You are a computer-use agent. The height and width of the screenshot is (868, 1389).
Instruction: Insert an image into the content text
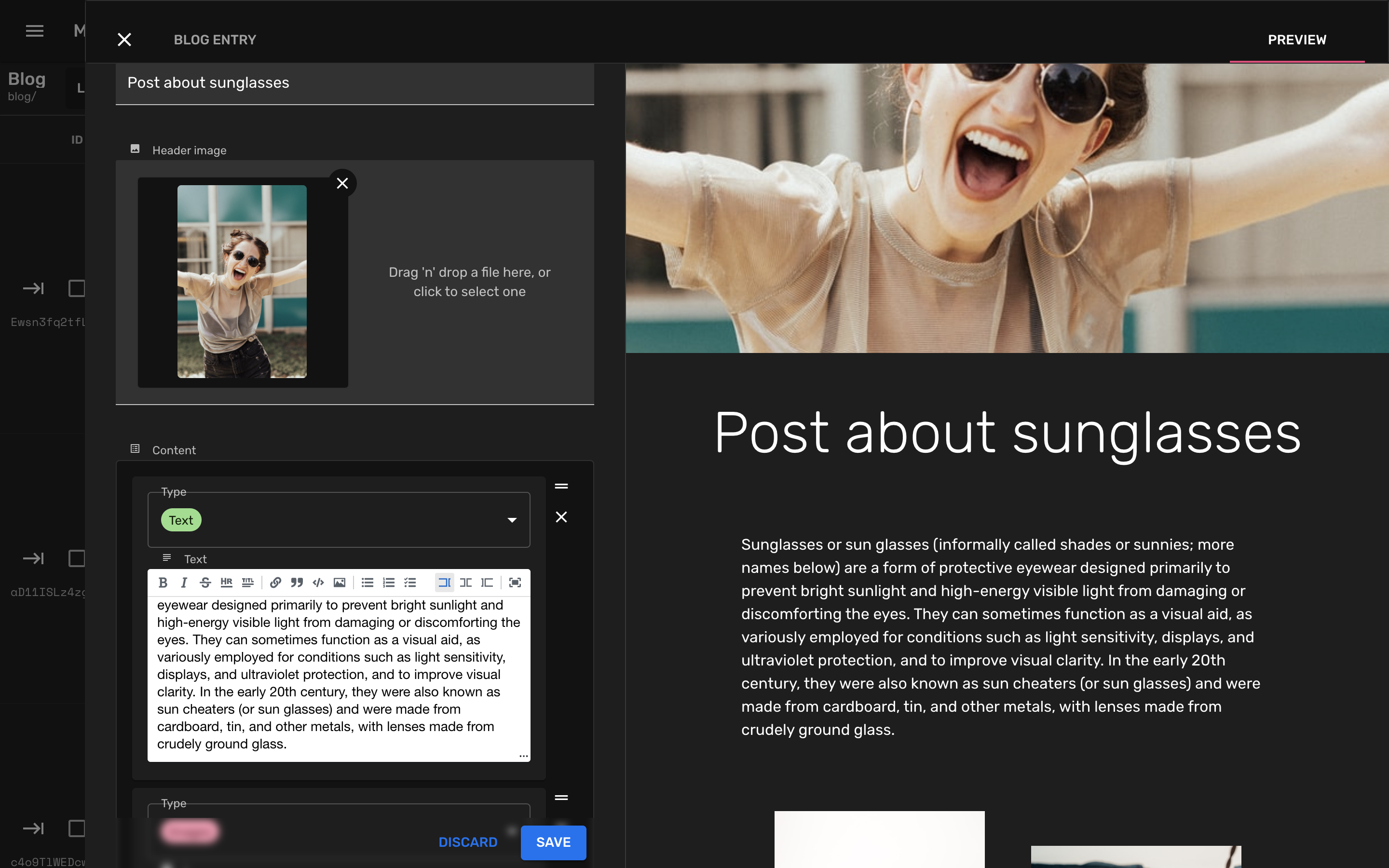(x=340, y=582)
